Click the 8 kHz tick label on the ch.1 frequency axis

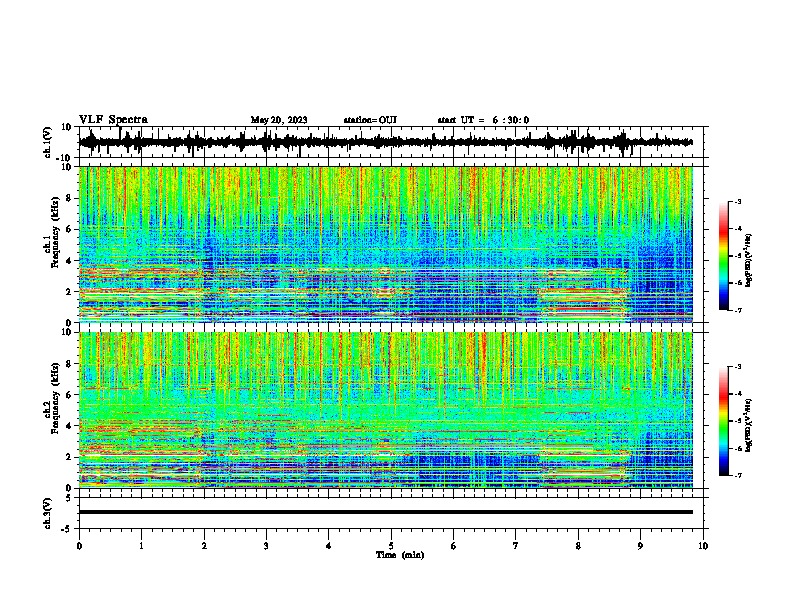[70, 198]
